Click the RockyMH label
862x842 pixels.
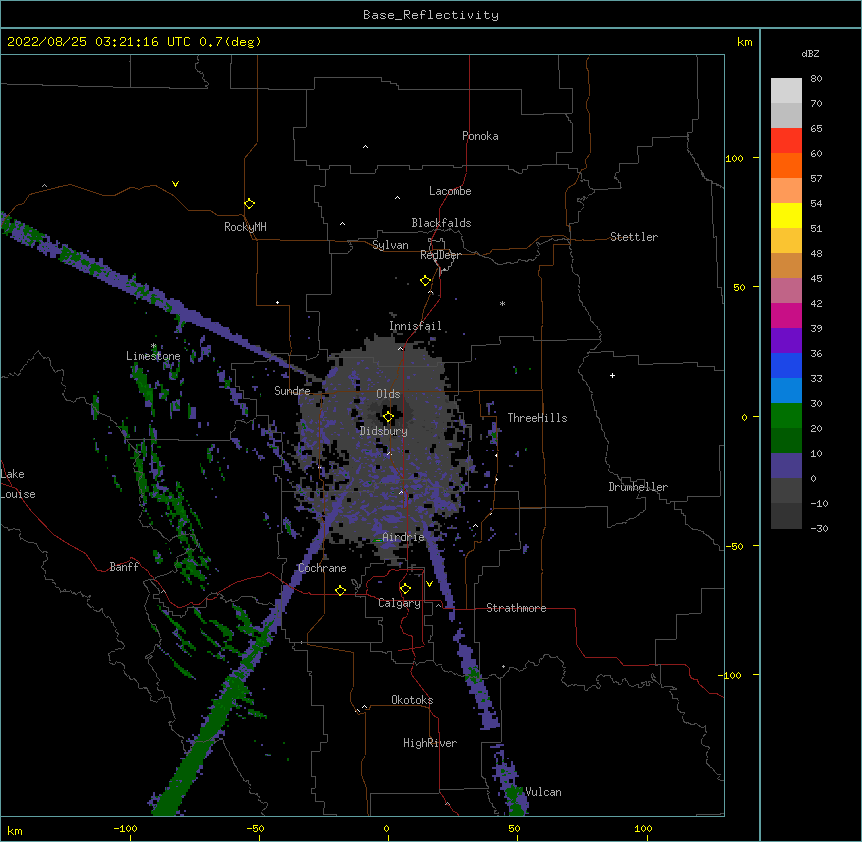[x=245, y=226]
